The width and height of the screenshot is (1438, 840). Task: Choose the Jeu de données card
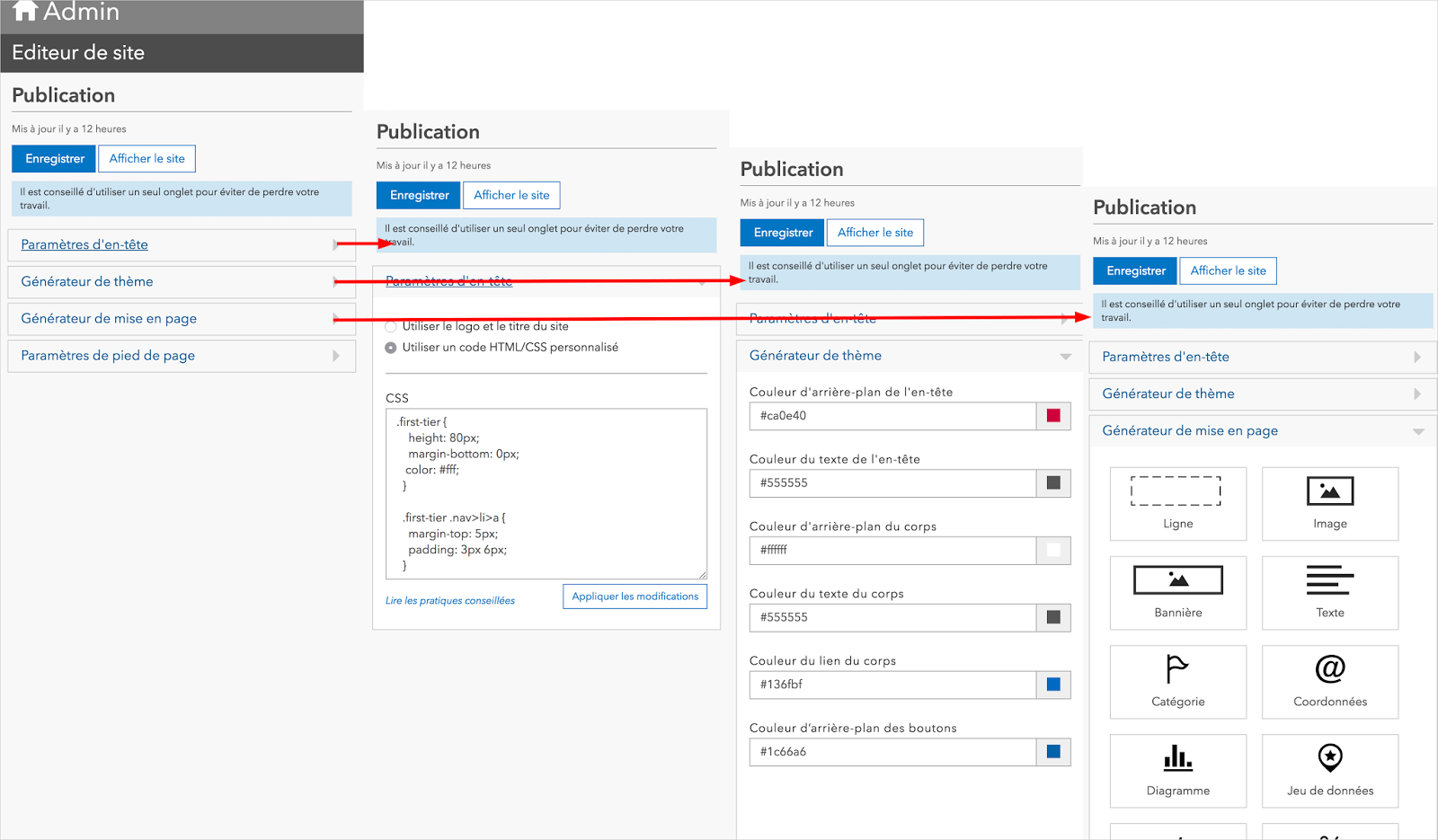point(1329,770)
